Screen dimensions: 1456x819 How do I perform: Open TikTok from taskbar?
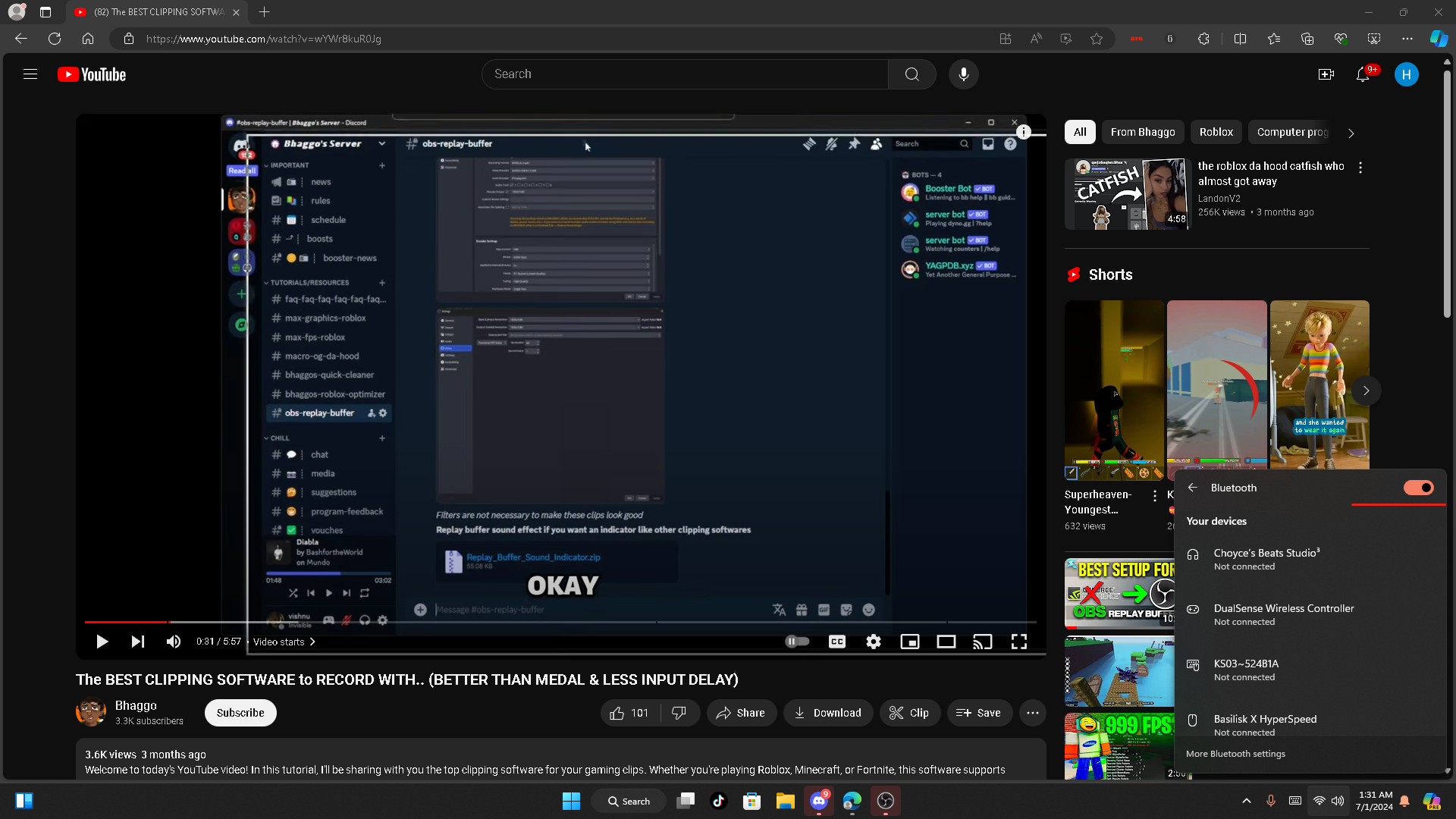[x=718, y=801]
